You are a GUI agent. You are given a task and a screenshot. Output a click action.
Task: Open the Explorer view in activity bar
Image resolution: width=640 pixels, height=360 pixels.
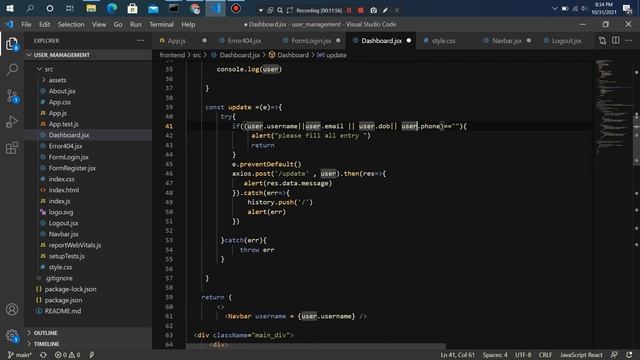pos(12,44)
